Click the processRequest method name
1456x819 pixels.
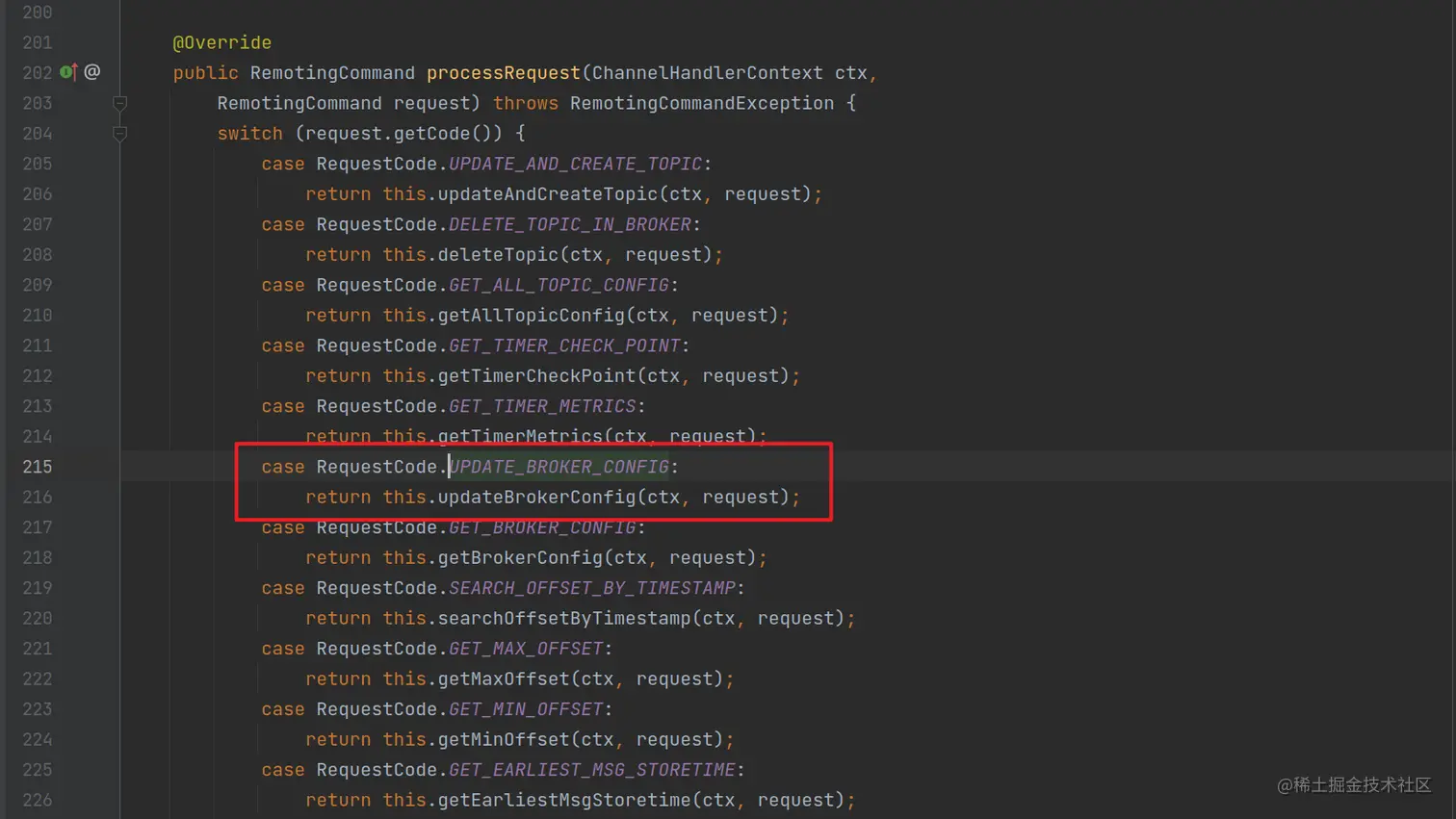(x=504, y=73)
